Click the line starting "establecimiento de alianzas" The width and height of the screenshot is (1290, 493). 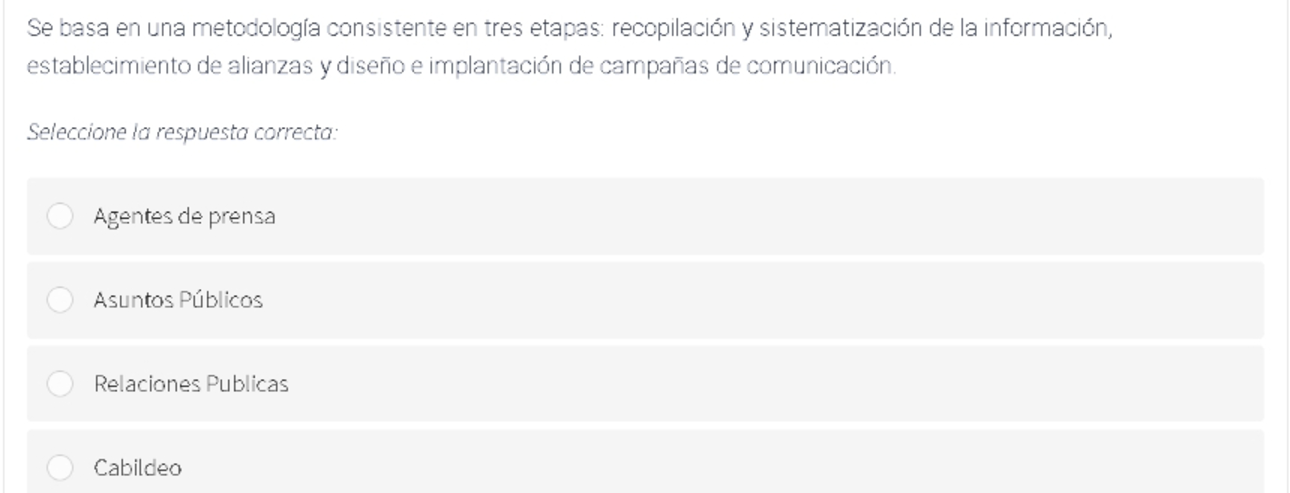tap(461, 69)
